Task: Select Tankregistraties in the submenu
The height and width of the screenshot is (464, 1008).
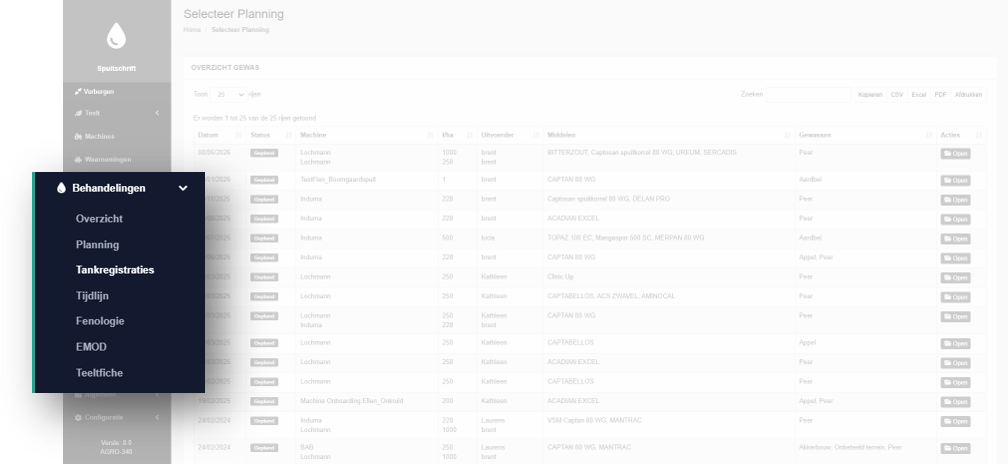Action: point(115,270)
